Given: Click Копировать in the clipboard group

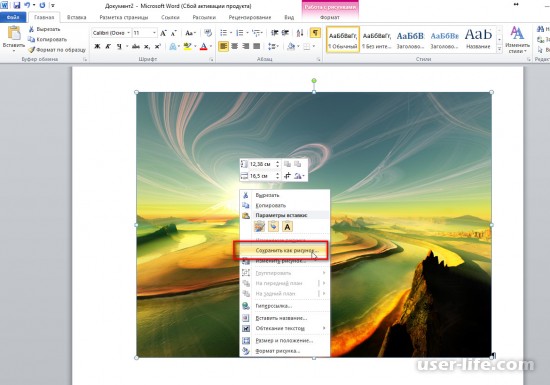Looking at the screenshot, I should tap(48, 39).
